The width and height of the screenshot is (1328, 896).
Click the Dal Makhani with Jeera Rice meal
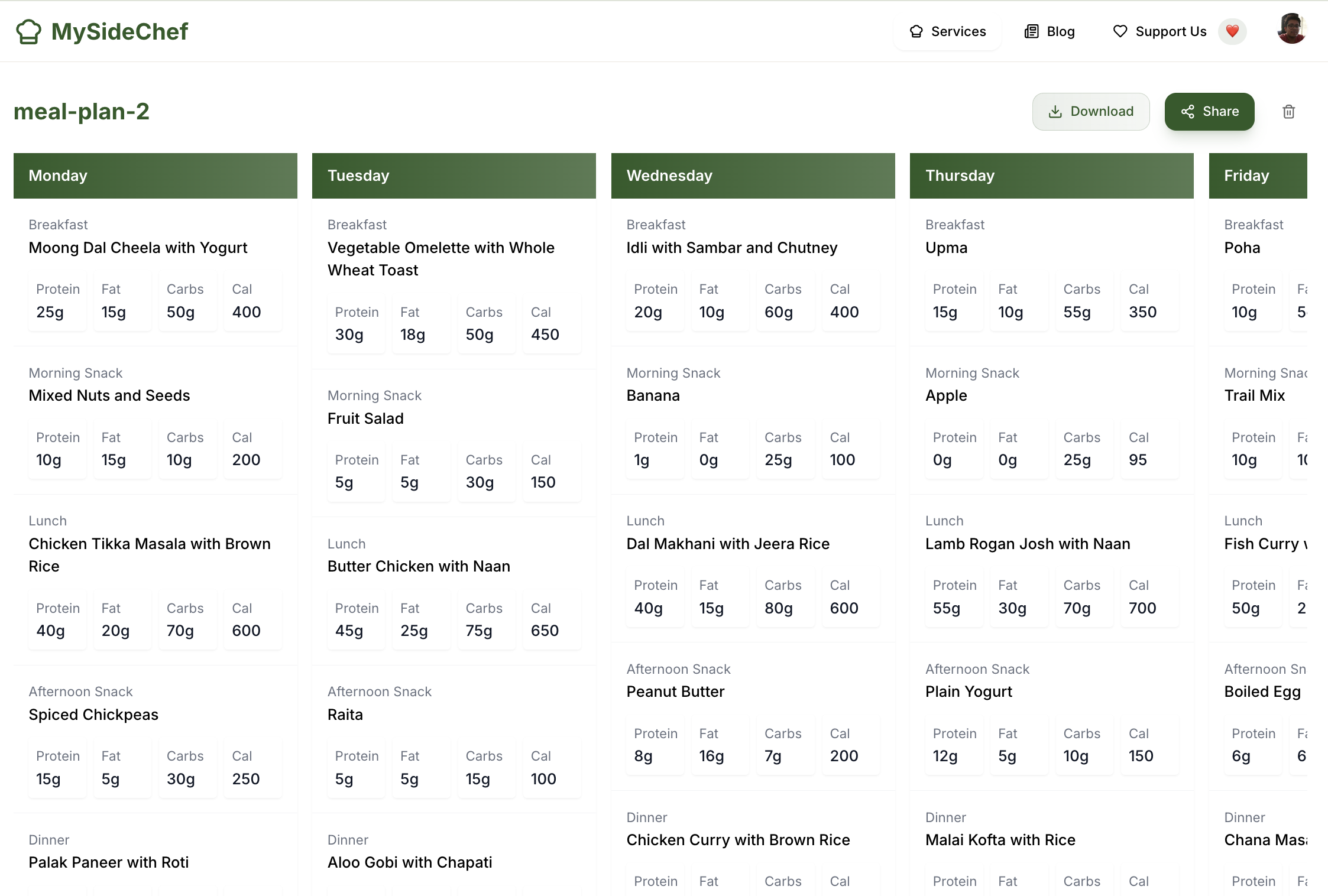(728, 544)
